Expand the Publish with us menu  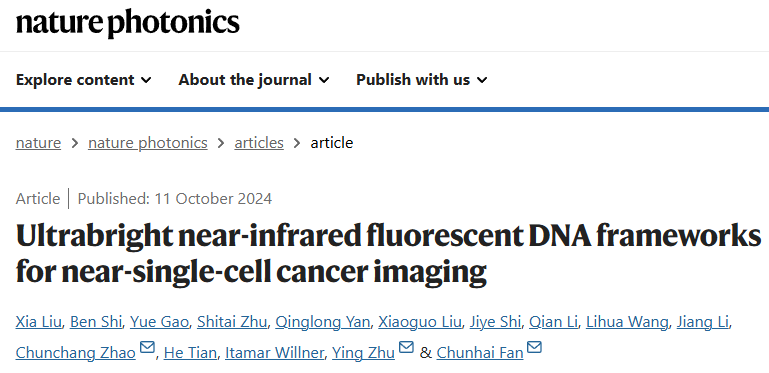tap(422, 79)
